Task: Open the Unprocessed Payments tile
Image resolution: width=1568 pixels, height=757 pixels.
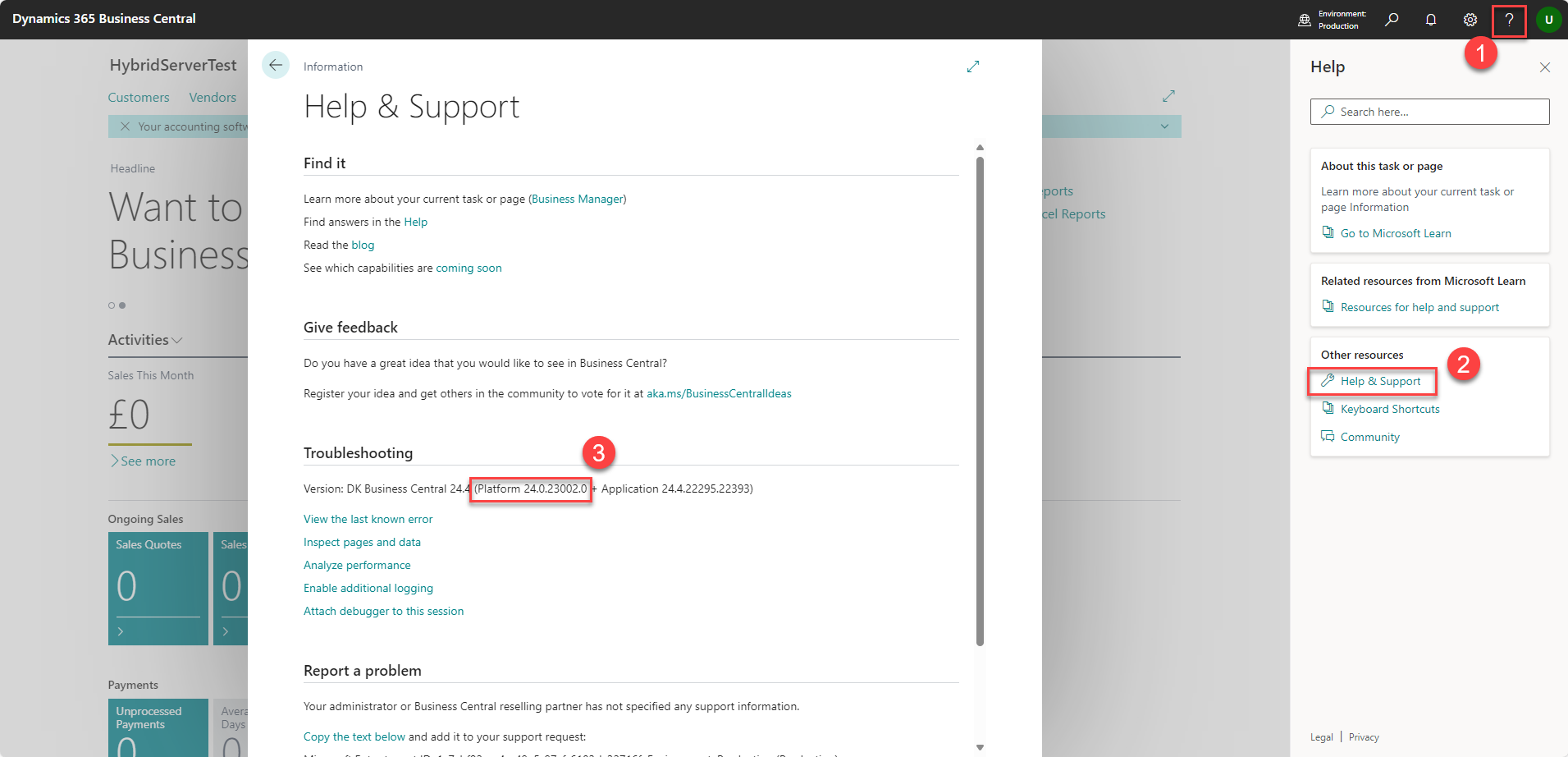Action: [x=158, y=727]
